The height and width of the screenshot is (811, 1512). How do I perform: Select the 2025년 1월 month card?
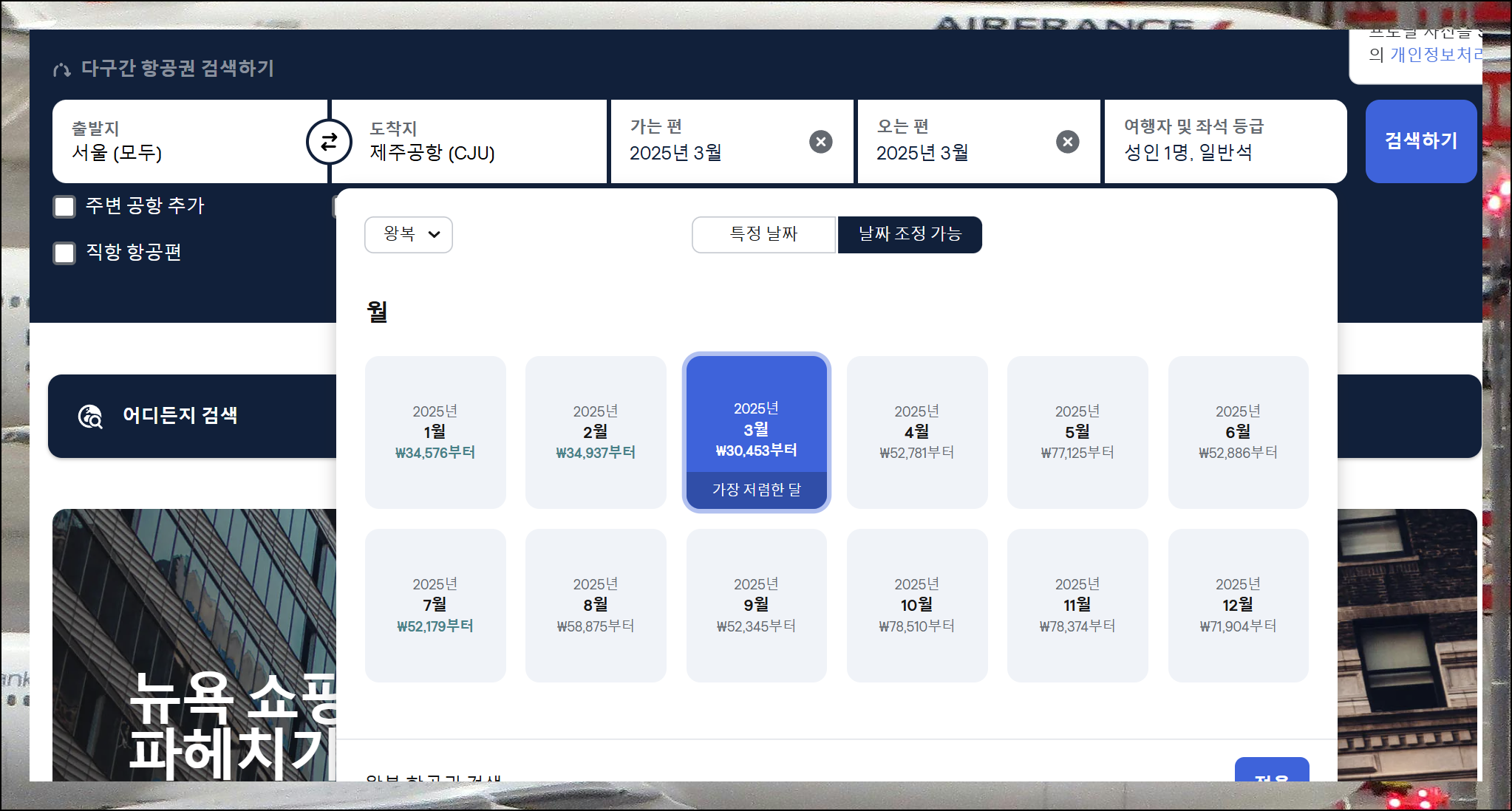[x=435, y=432]
